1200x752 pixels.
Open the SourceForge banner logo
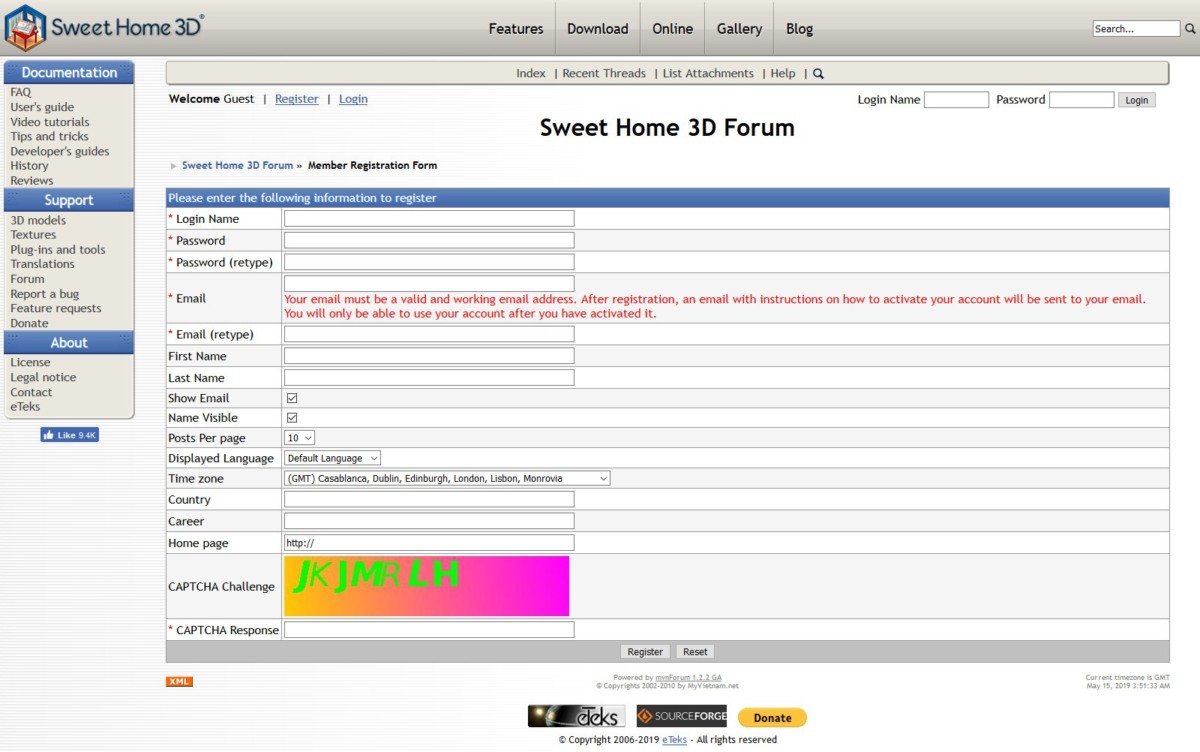tap(681, 717)
